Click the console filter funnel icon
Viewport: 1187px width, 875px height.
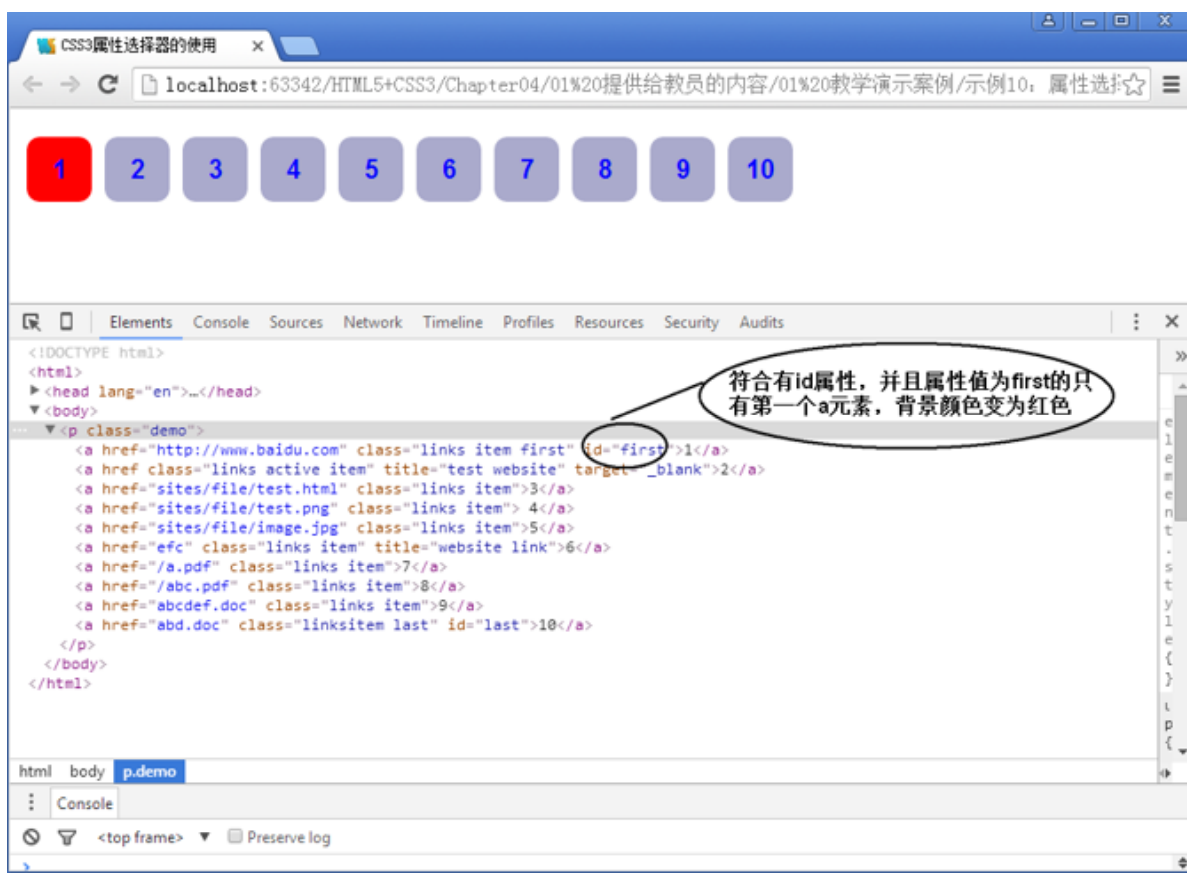[x=67, y=837]
